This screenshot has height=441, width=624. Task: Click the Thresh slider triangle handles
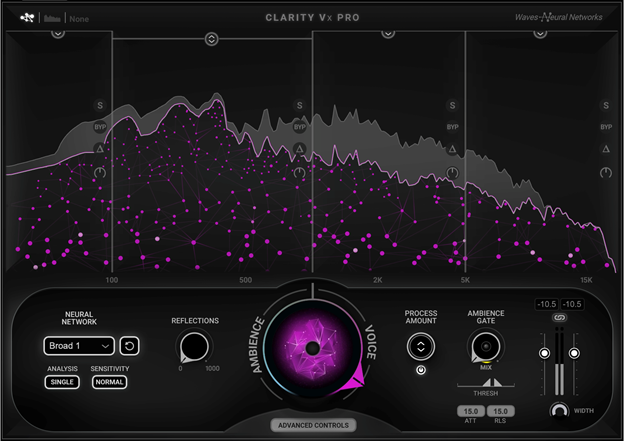point(492,382)
